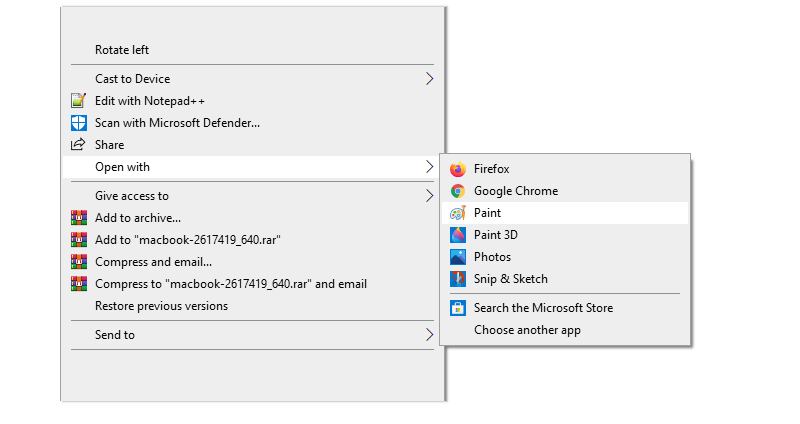Expand the Cast to Device submenu arrow
Screen dimensions: 800x424
tap(430, 79)
